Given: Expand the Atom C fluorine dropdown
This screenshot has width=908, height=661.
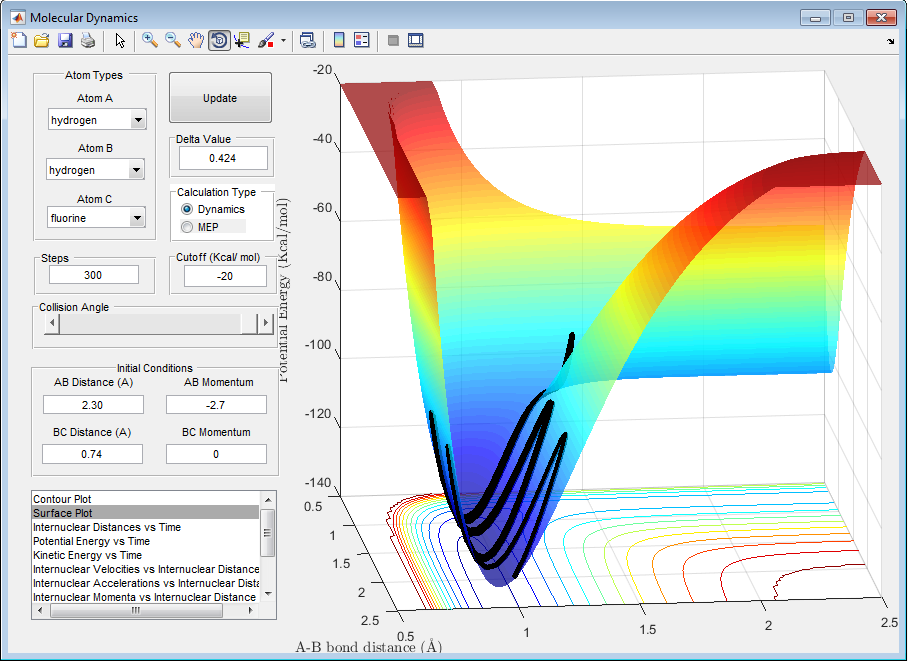Looking at the screenshot, I should click(x=137, y=216).
